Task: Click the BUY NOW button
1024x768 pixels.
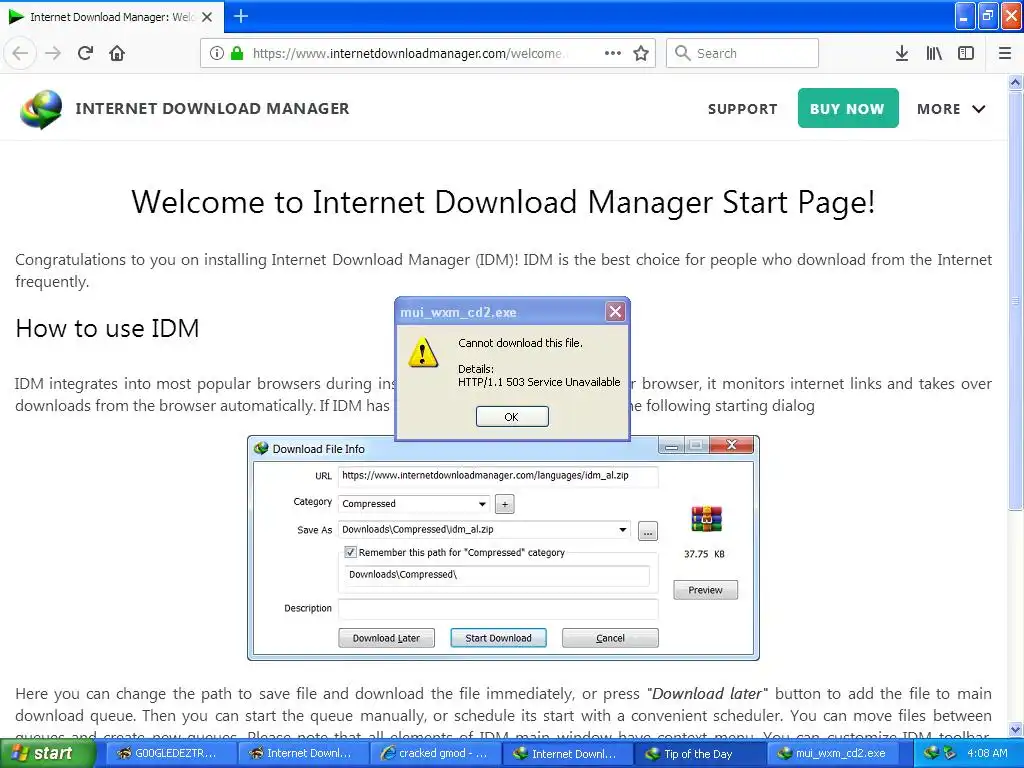Action: pyautogui.click(x=848, y=108)
